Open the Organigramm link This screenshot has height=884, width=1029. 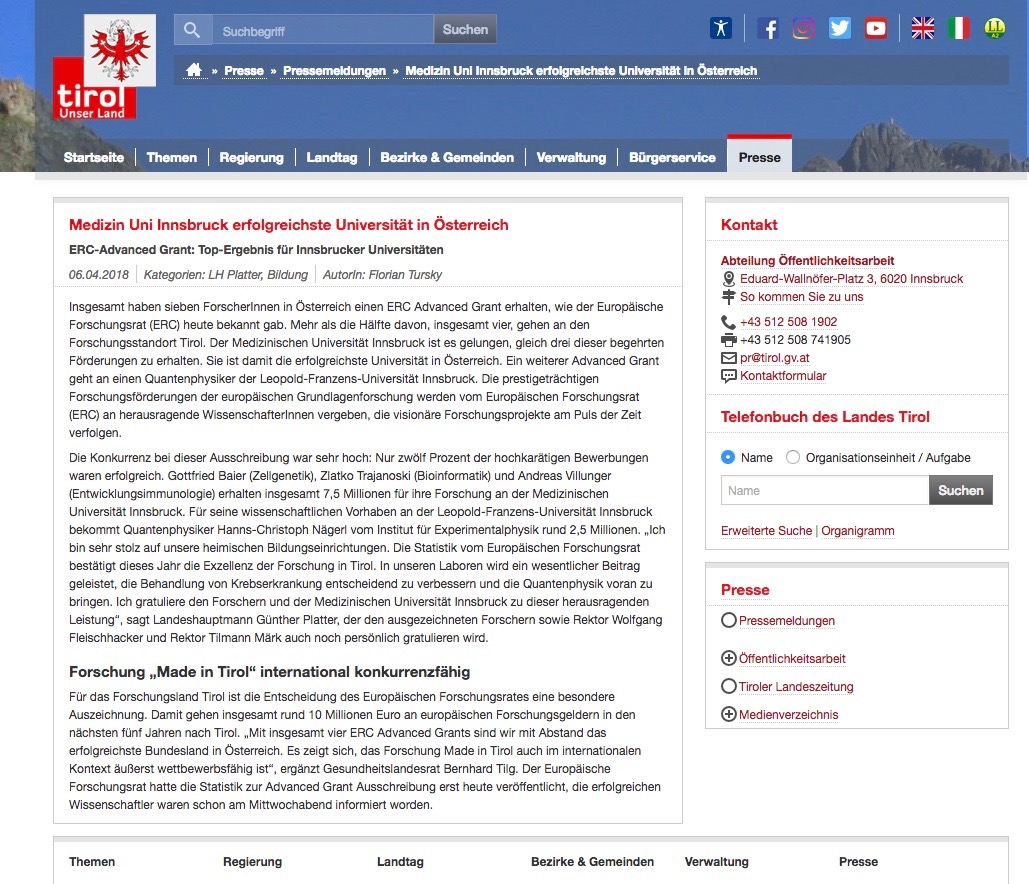coord(858,530)
